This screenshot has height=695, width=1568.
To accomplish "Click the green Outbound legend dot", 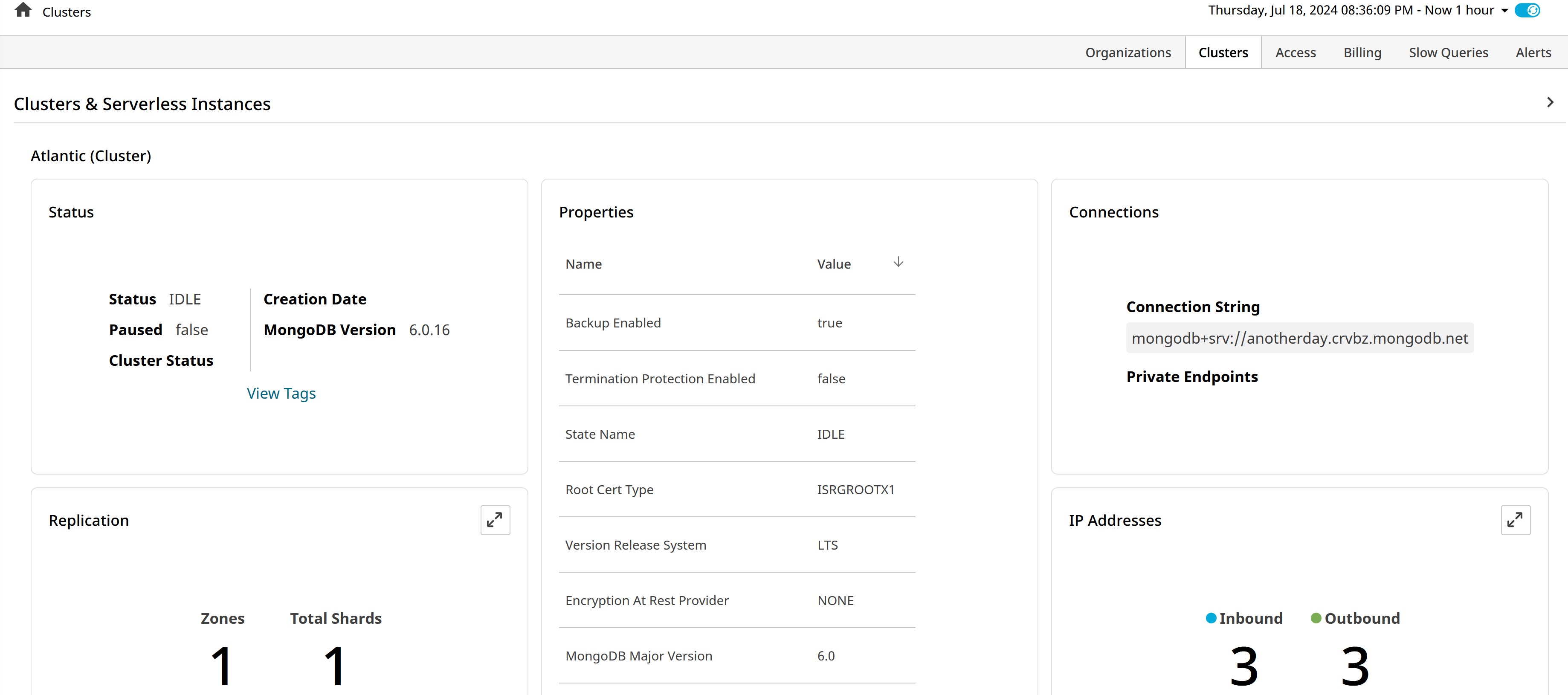I will tap(1316, 618).
